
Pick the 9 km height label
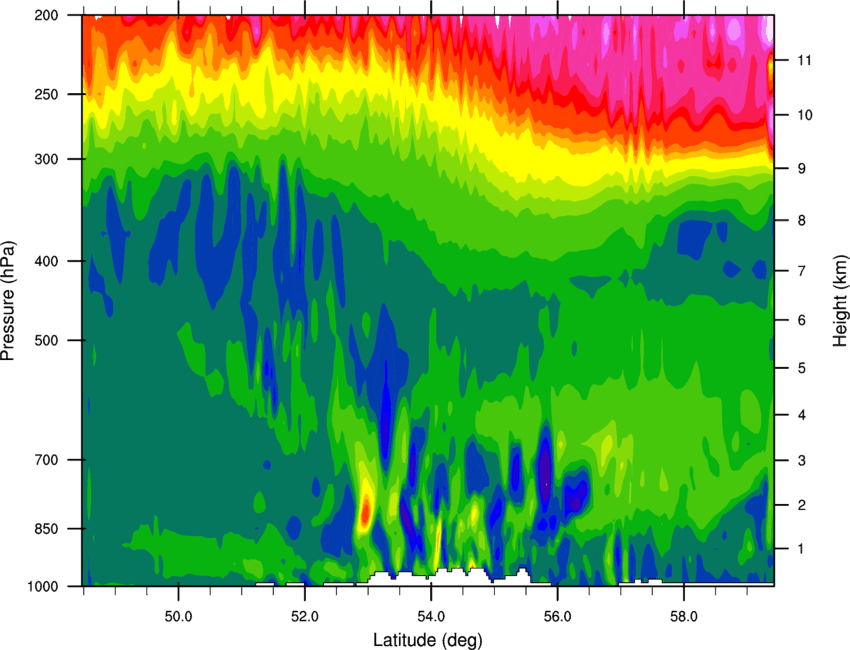(802, 169)
